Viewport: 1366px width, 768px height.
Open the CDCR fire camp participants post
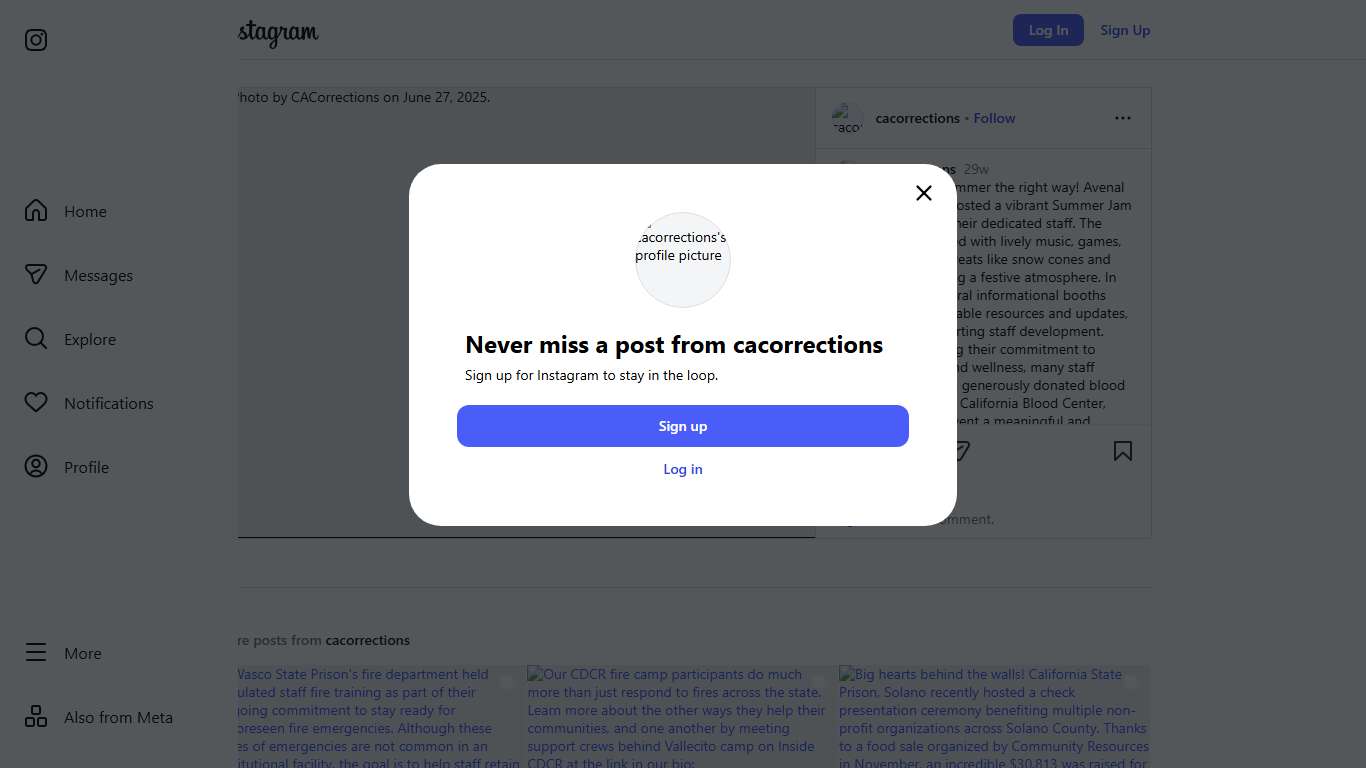tap(677, 716)
